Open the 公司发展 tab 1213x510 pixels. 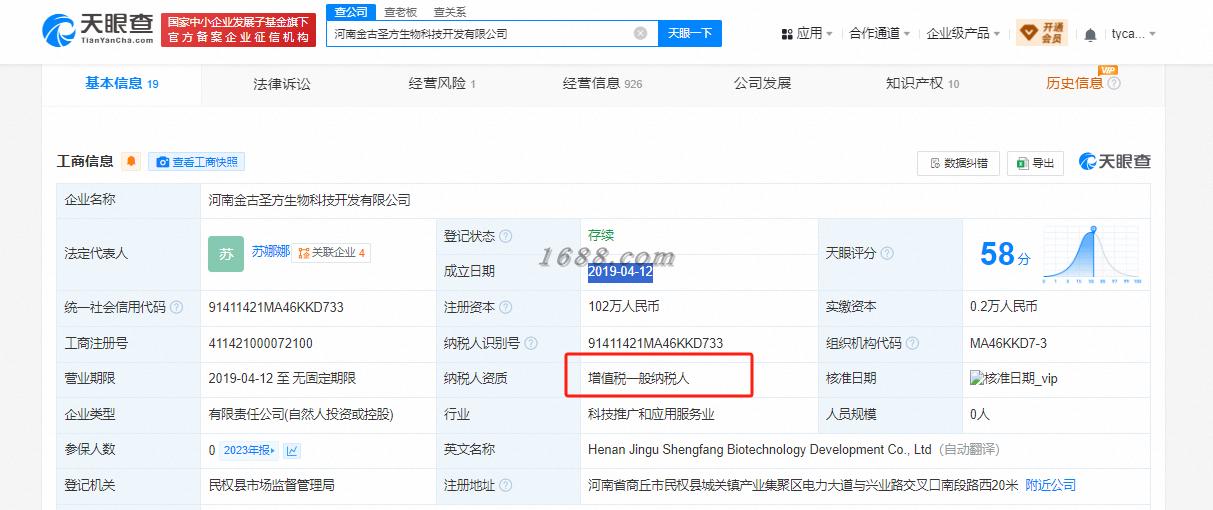point(762,84)
